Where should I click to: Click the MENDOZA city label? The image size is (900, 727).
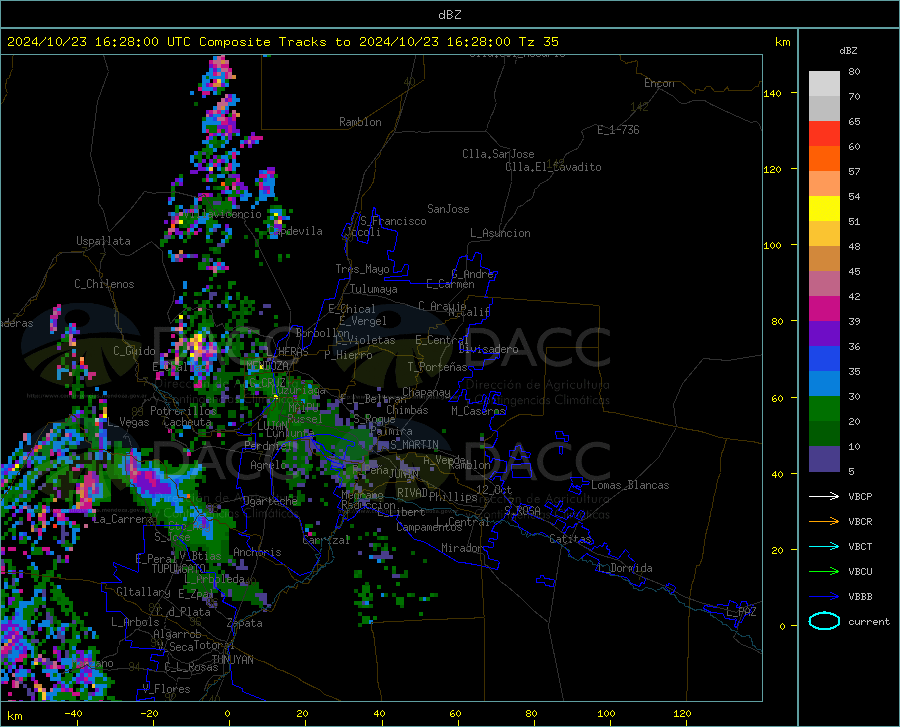click(267, 366)
